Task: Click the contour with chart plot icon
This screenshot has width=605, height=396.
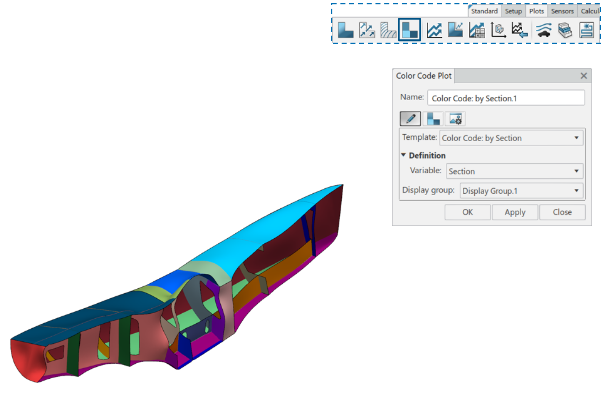Action: click(x=455, y=30)
